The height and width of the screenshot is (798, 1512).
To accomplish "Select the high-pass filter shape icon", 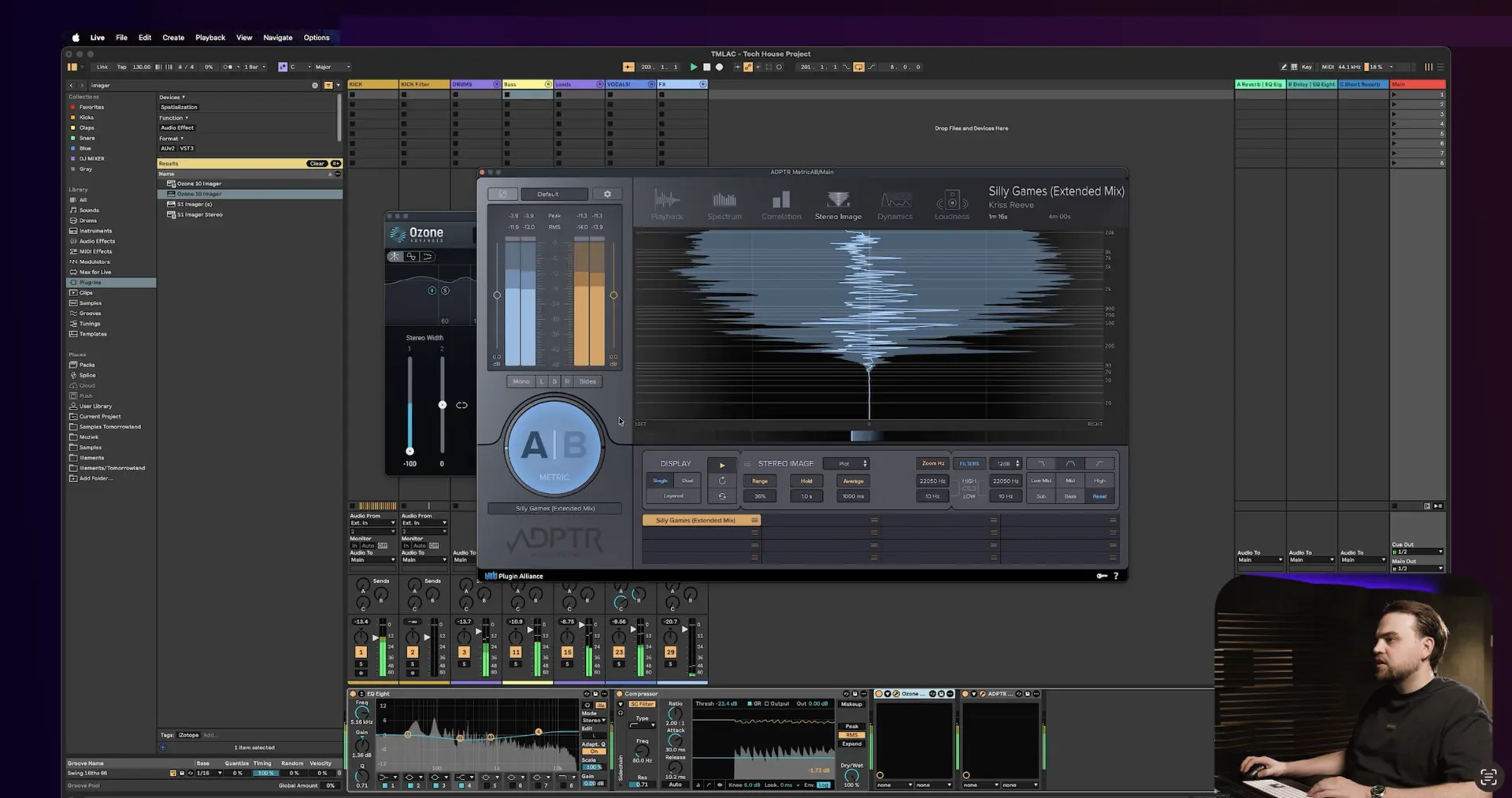I will point(1099,463).
